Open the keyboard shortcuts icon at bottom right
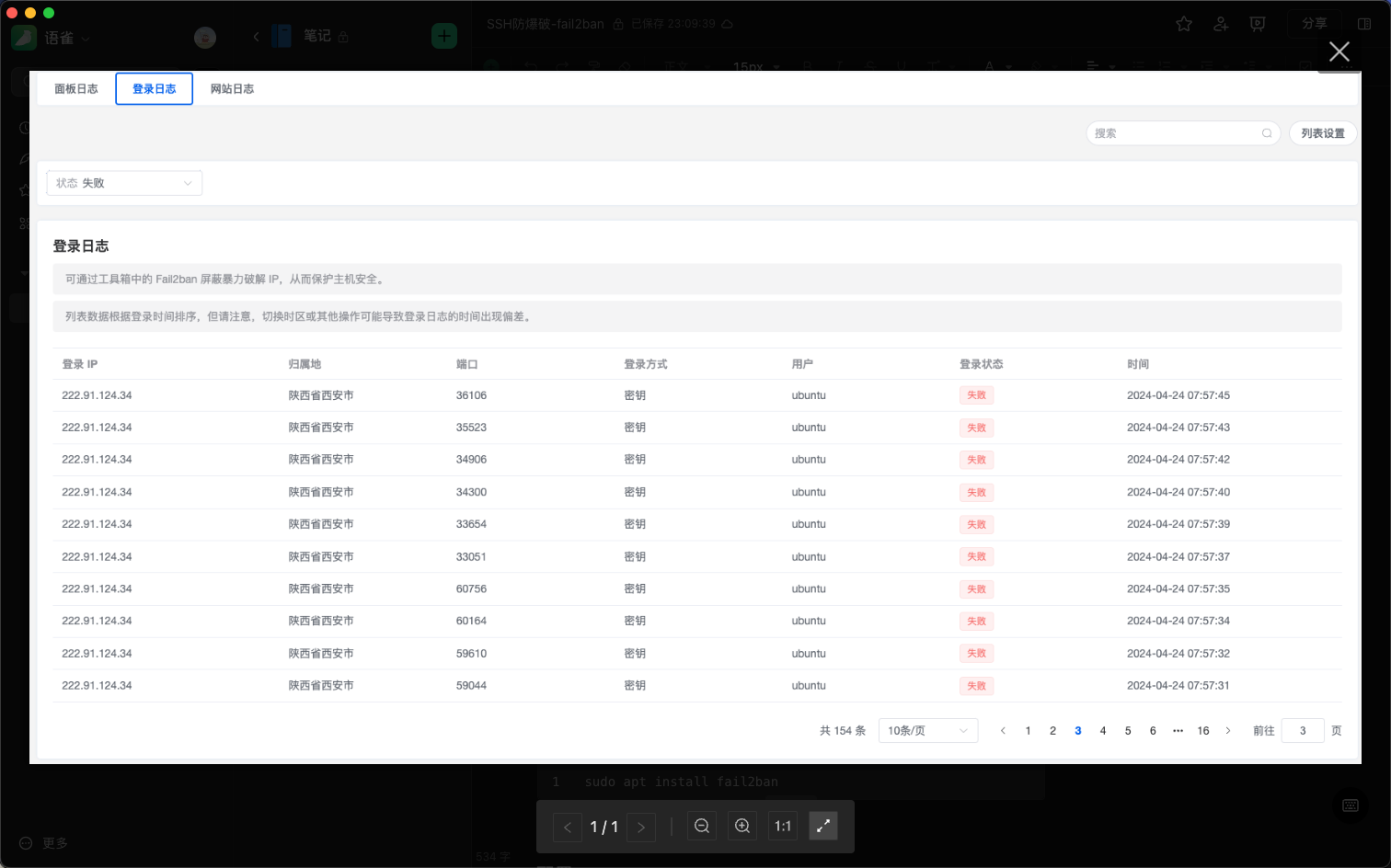This screenshot has width=1391, height=868. (x=1351, y=805)
